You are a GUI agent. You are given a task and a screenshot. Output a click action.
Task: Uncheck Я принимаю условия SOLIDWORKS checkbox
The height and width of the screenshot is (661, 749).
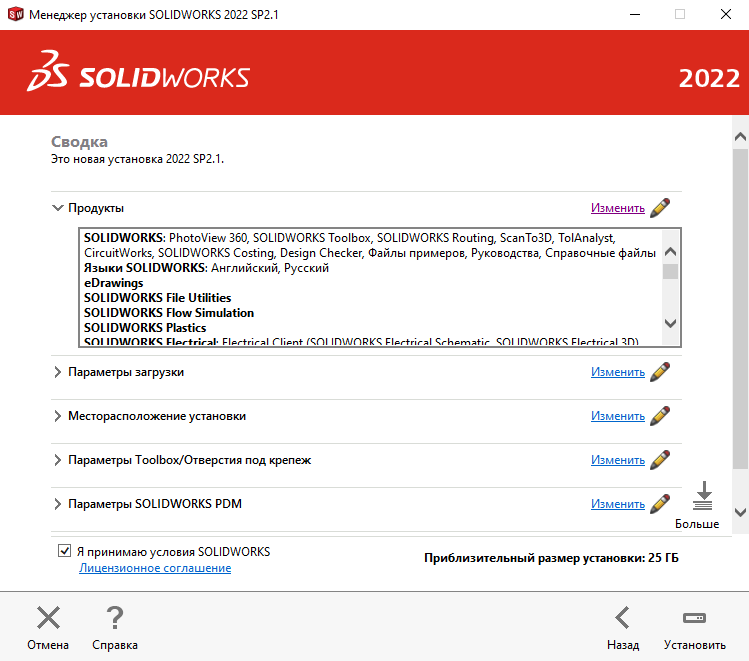[64, 551]
